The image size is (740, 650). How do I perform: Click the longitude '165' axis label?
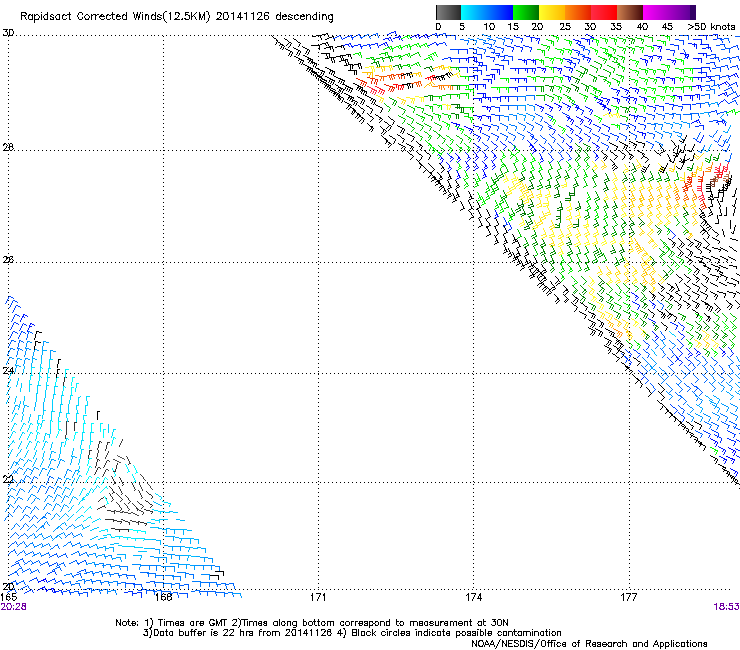tap(8, 597)
